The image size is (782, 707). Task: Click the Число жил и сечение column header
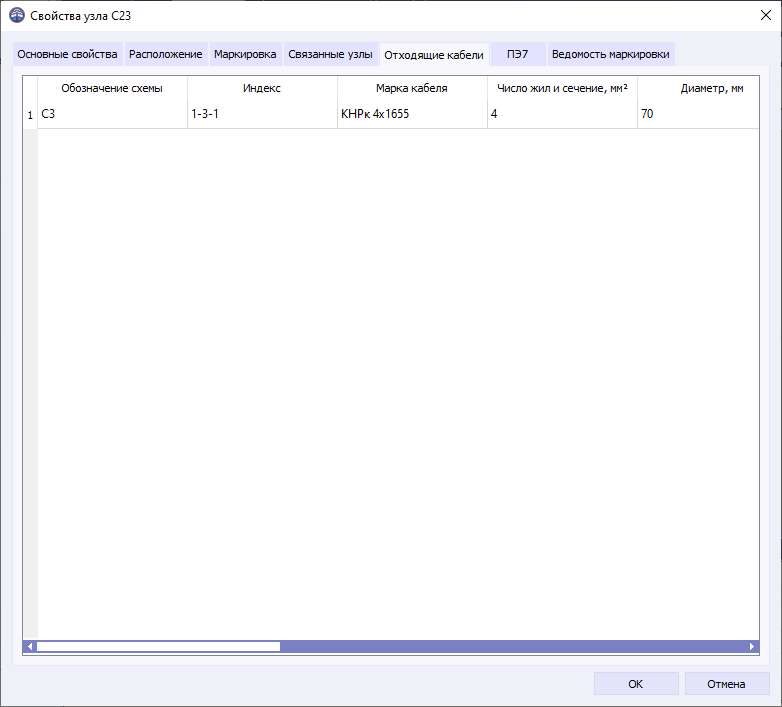(563, 88)
